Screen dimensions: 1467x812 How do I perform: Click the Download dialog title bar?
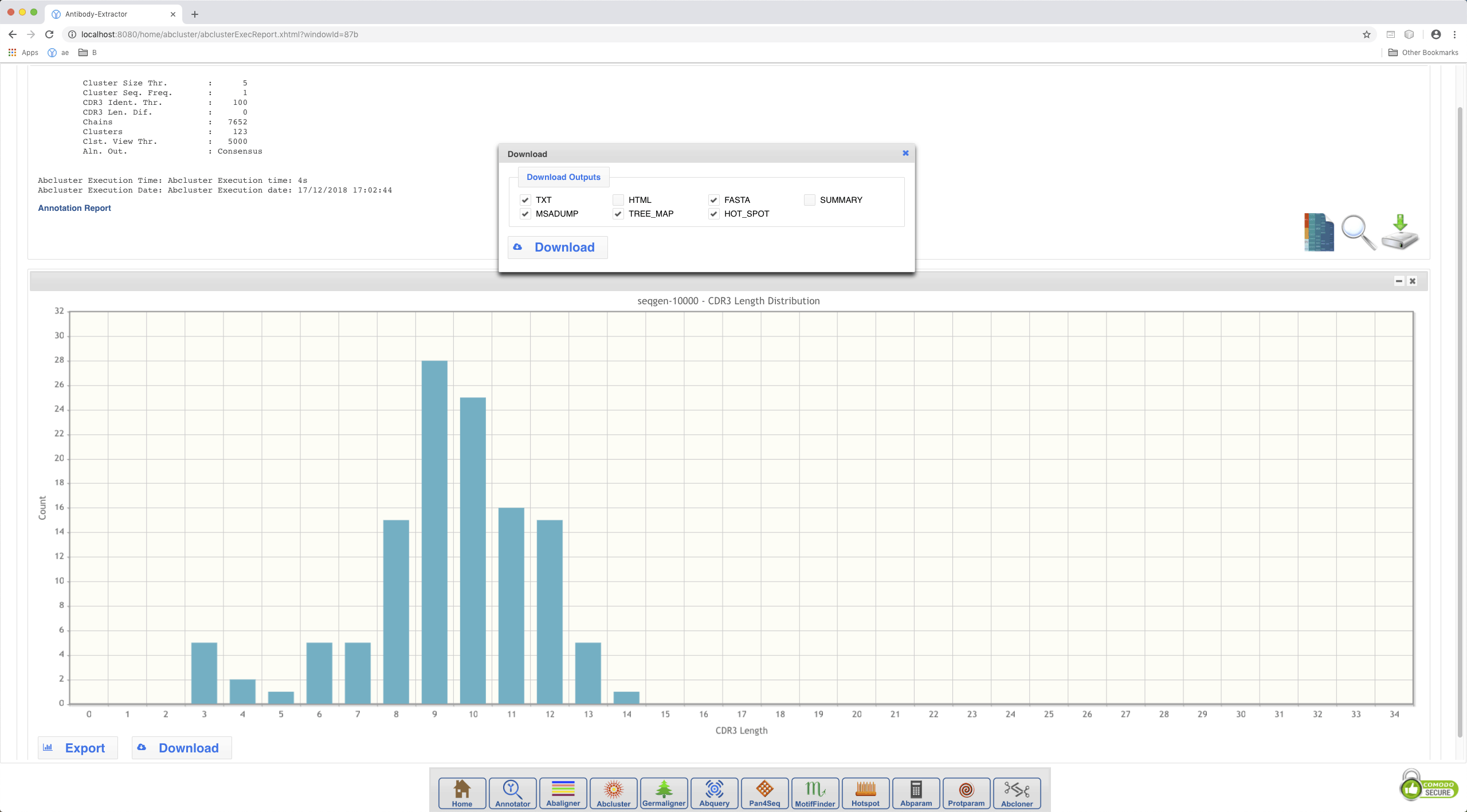pos(706,154)
